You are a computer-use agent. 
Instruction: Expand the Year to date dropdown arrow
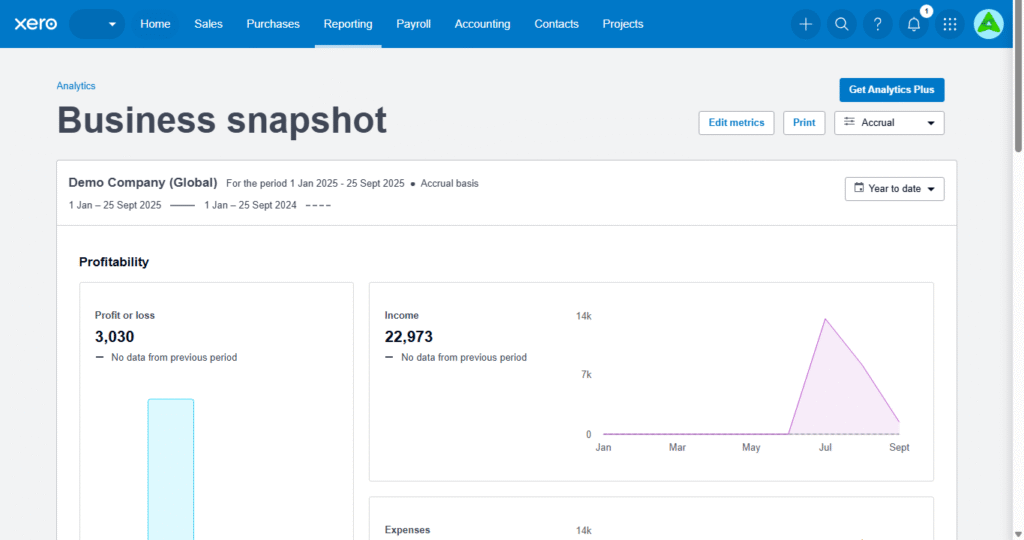(931, 189)
